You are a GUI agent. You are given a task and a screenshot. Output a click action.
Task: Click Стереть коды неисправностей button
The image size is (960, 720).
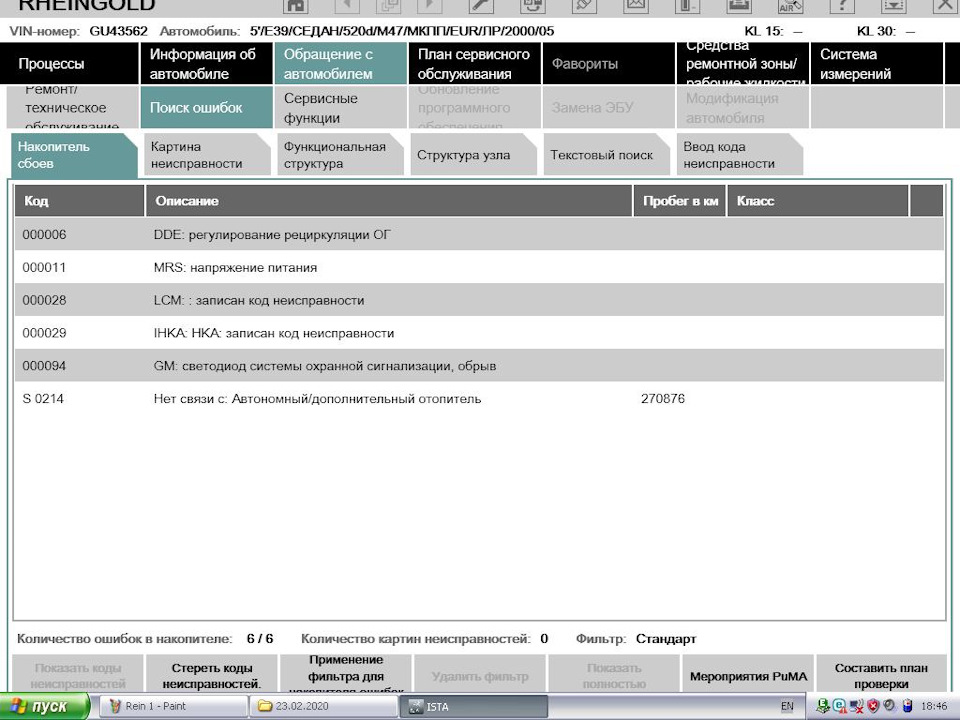pos(211,675)
